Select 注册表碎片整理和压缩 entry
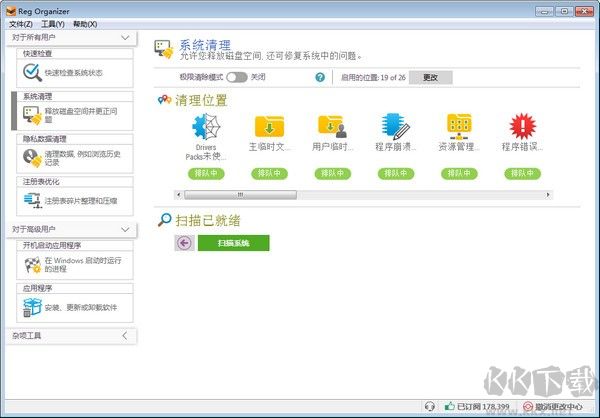600x418 pixels. 81,201
